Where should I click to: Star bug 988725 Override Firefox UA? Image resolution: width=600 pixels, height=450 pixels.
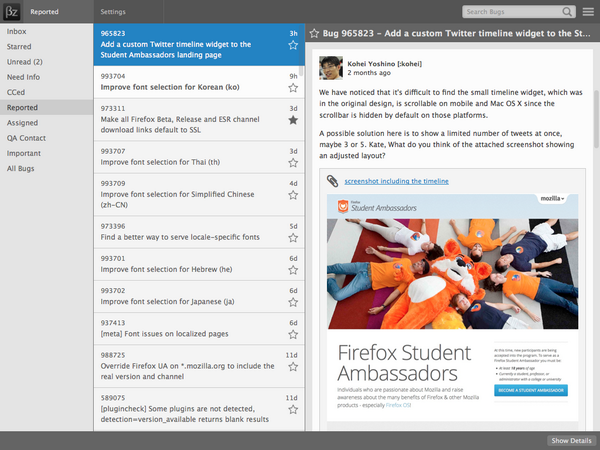click(x=293, y=367)
